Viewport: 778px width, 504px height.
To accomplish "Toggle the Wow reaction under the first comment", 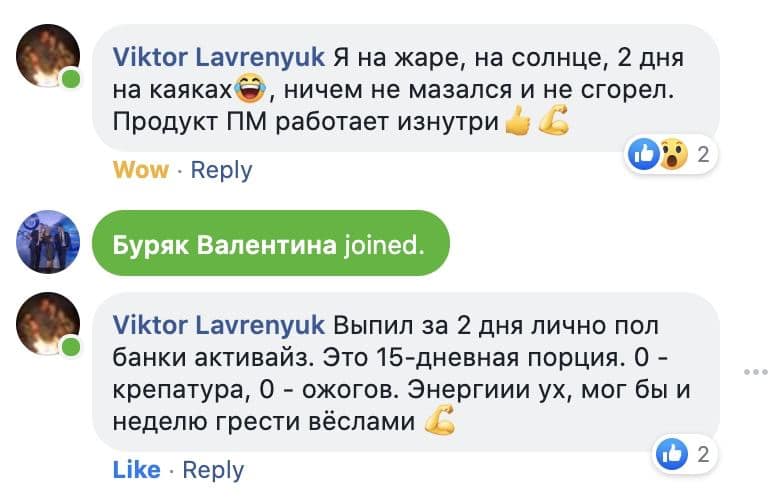I will tap(141, 170).
